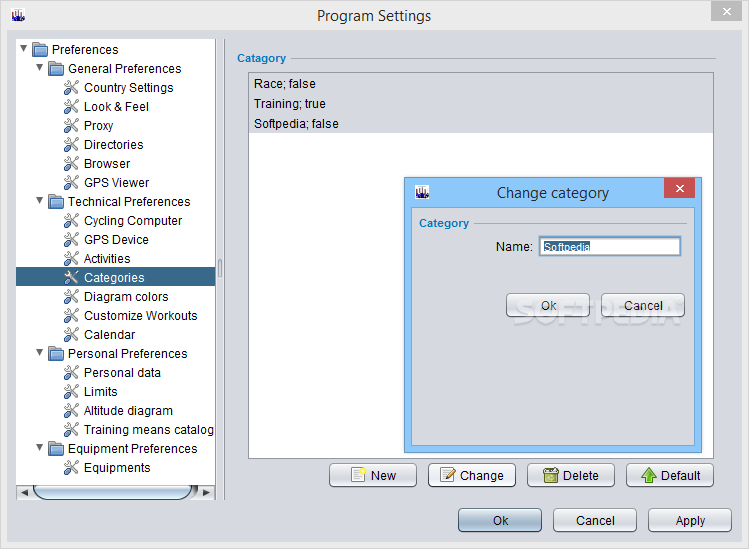Click Cancel in Program Settings
The image size is (749, 549).
tap(595, 520)
